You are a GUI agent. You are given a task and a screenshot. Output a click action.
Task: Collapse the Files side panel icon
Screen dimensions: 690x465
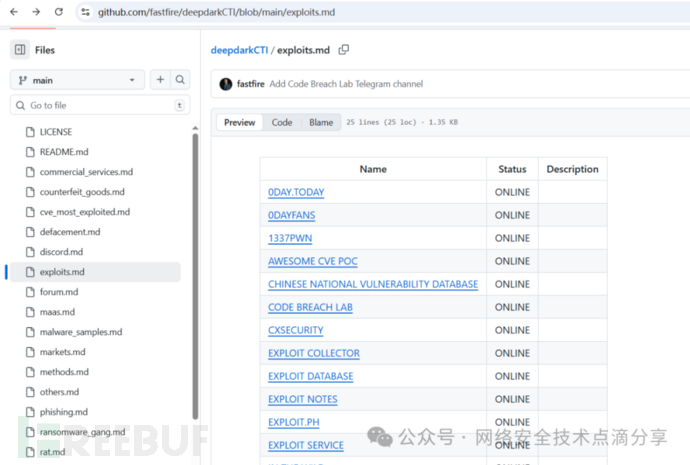20,50
